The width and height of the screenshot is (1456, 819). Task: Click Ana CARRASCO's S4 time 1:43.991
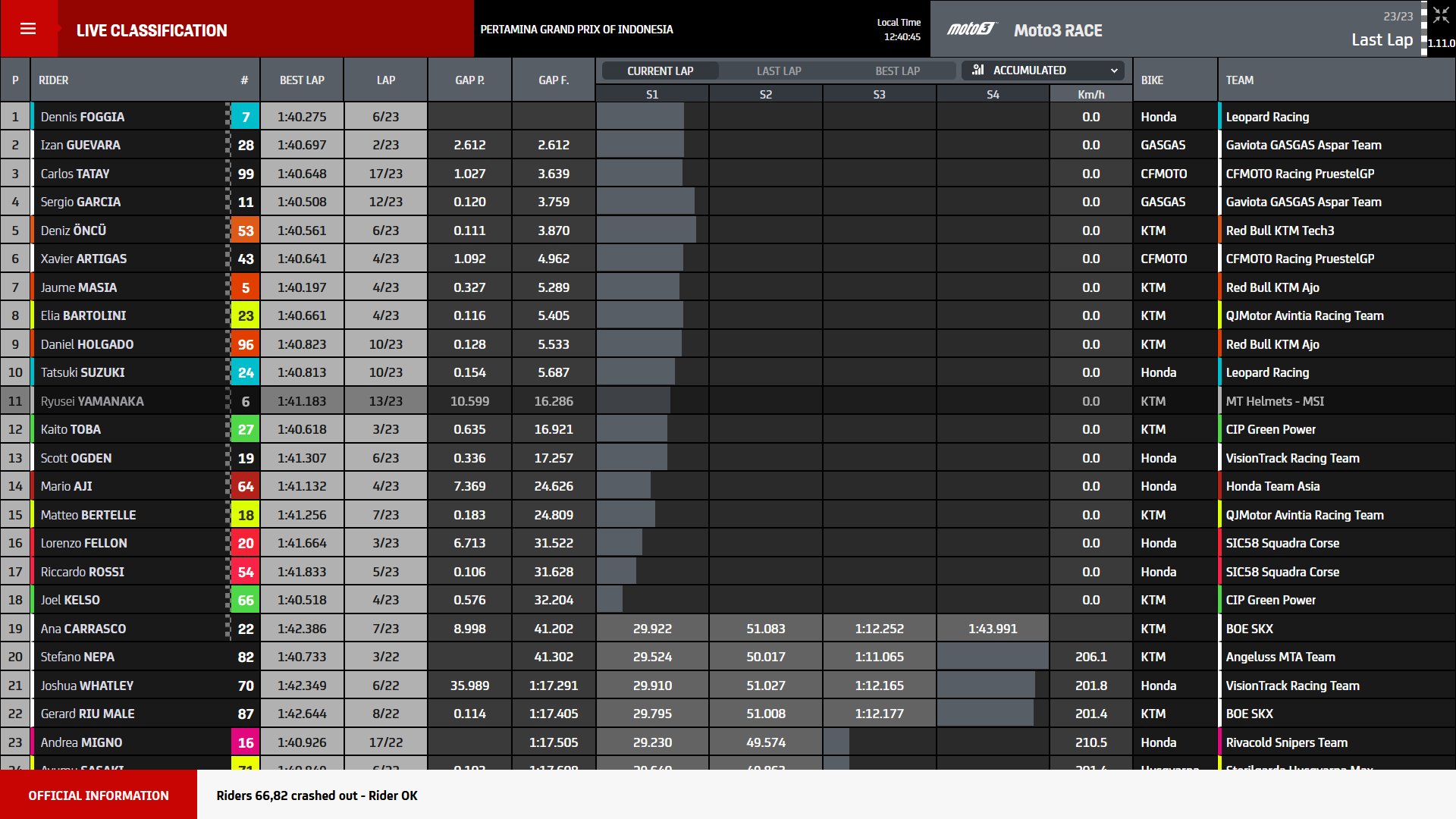click(x=993, y=629)
